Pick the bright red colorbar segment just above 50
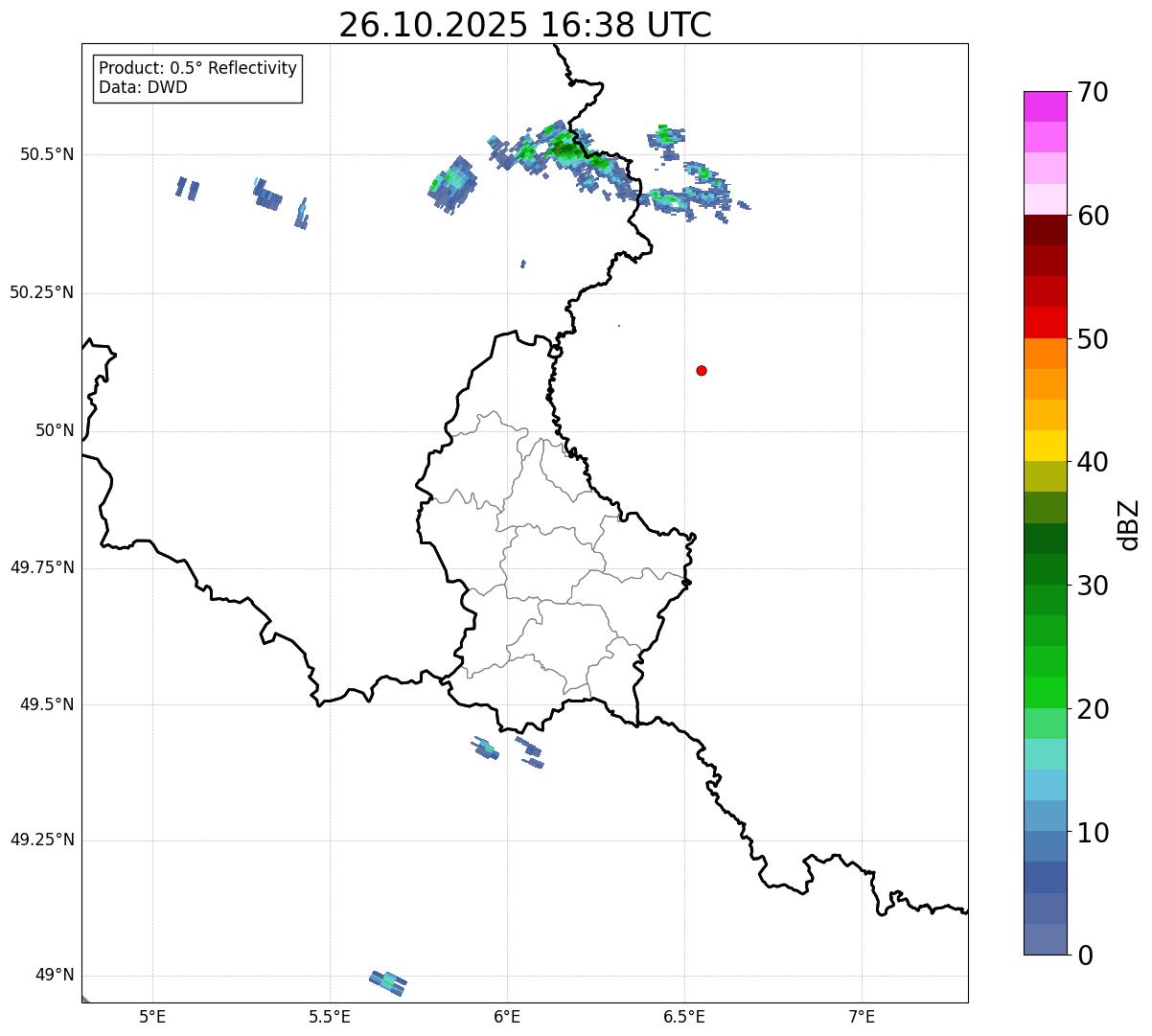This screenshot has width=1152, height=1036. [x=1046, y=323]
